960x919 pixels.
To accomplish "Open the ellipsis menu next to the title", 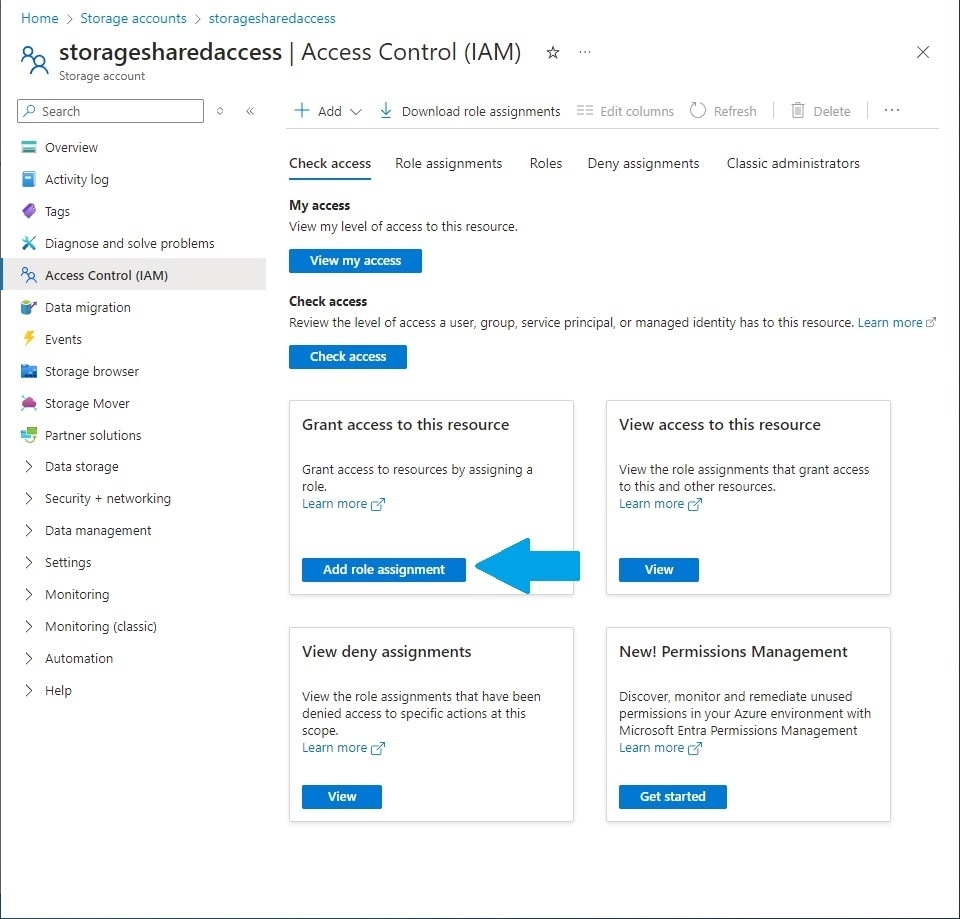I will pos(585,53).
